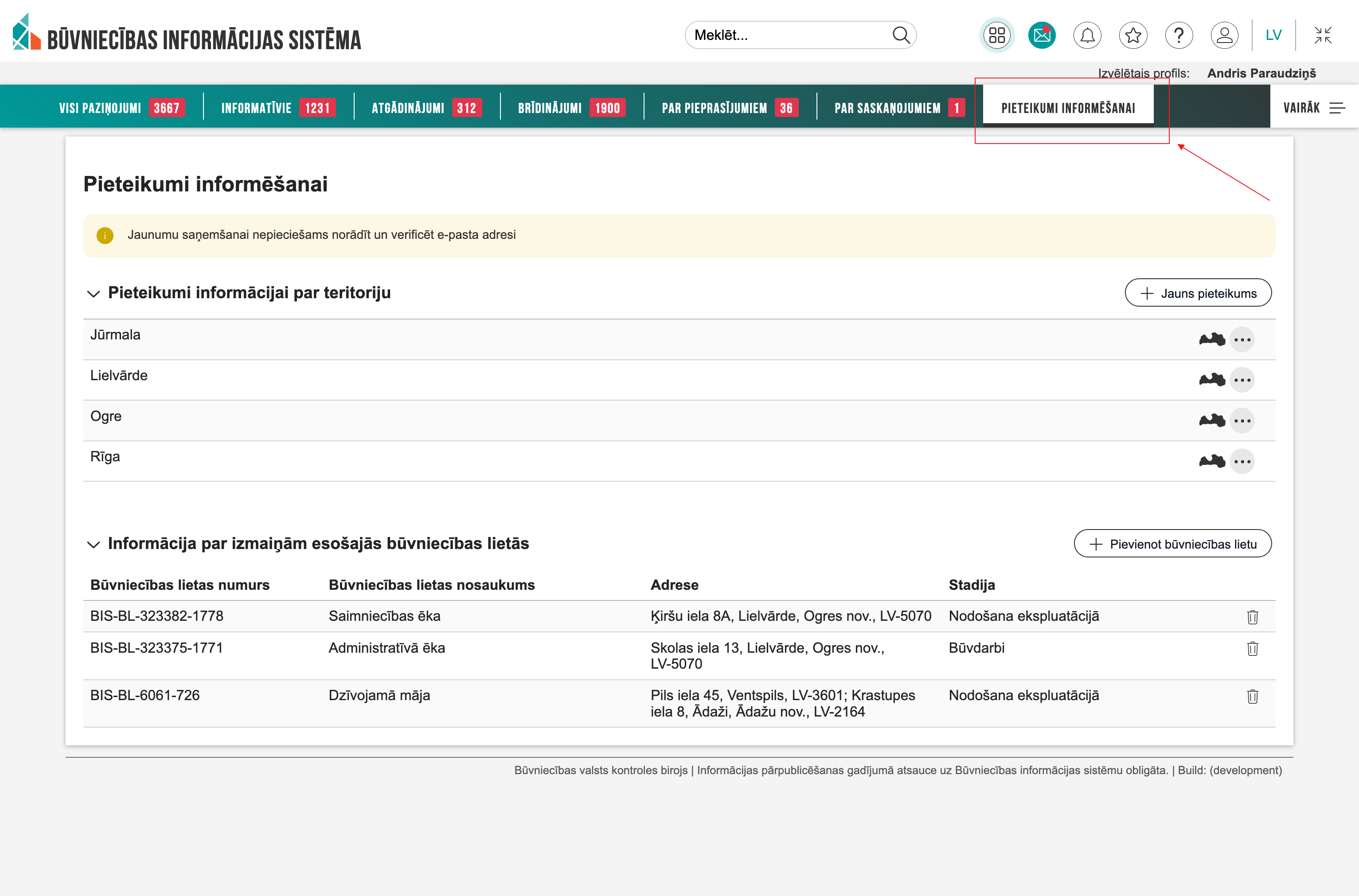Viewport: 1359px width, 896px height.
Task: Switch to the Brīdinājumi tab
Action: [x=571, y=107]
